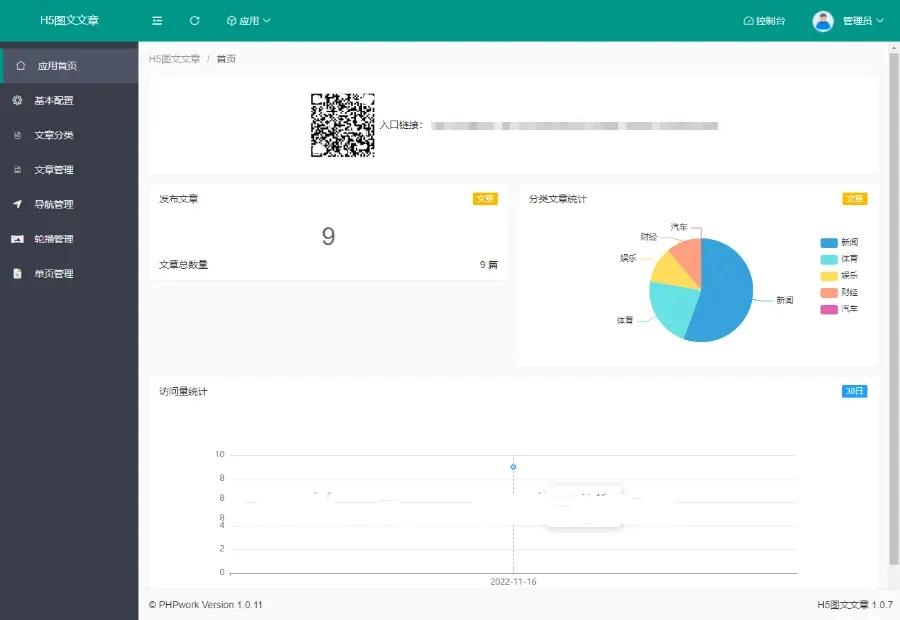Open 基本配置 in the sidebar

(69, 100)
